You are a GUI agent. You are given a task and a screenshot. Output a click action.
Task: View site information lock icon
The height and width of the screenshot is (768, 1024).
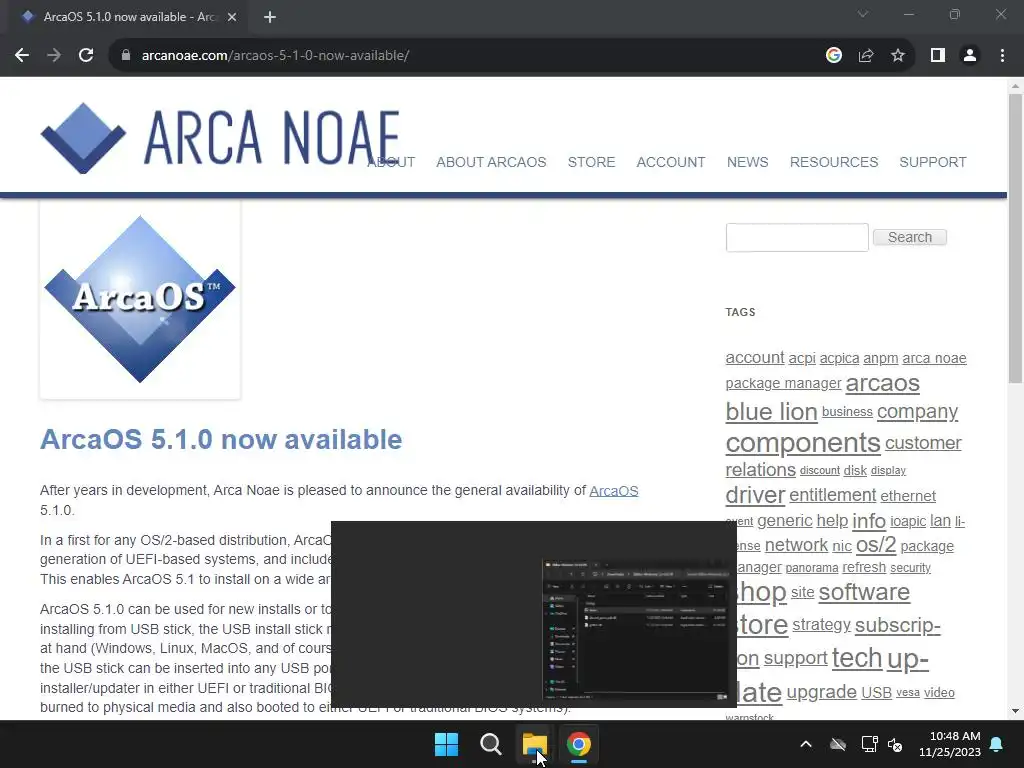[126, 56]
